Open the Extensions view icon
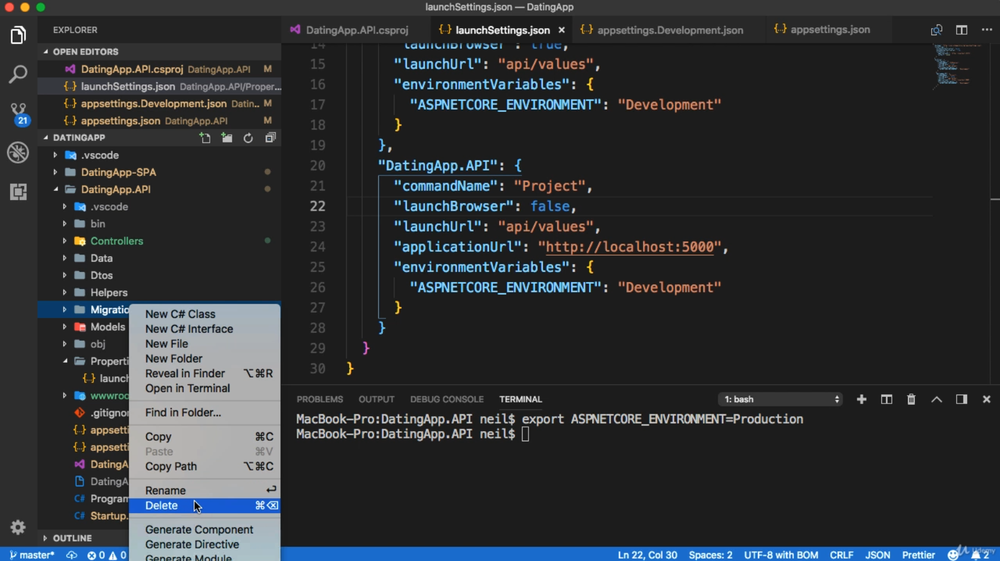 [x=18, y=191]
